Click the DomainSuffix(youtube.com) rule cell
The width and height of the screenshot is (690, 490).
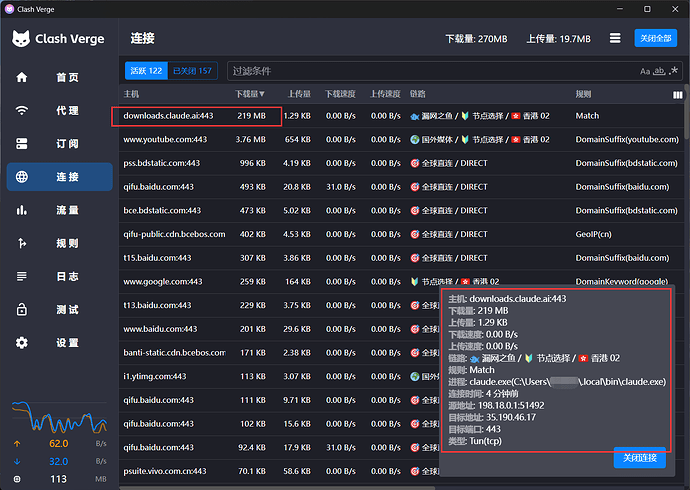tap(627, 140)
